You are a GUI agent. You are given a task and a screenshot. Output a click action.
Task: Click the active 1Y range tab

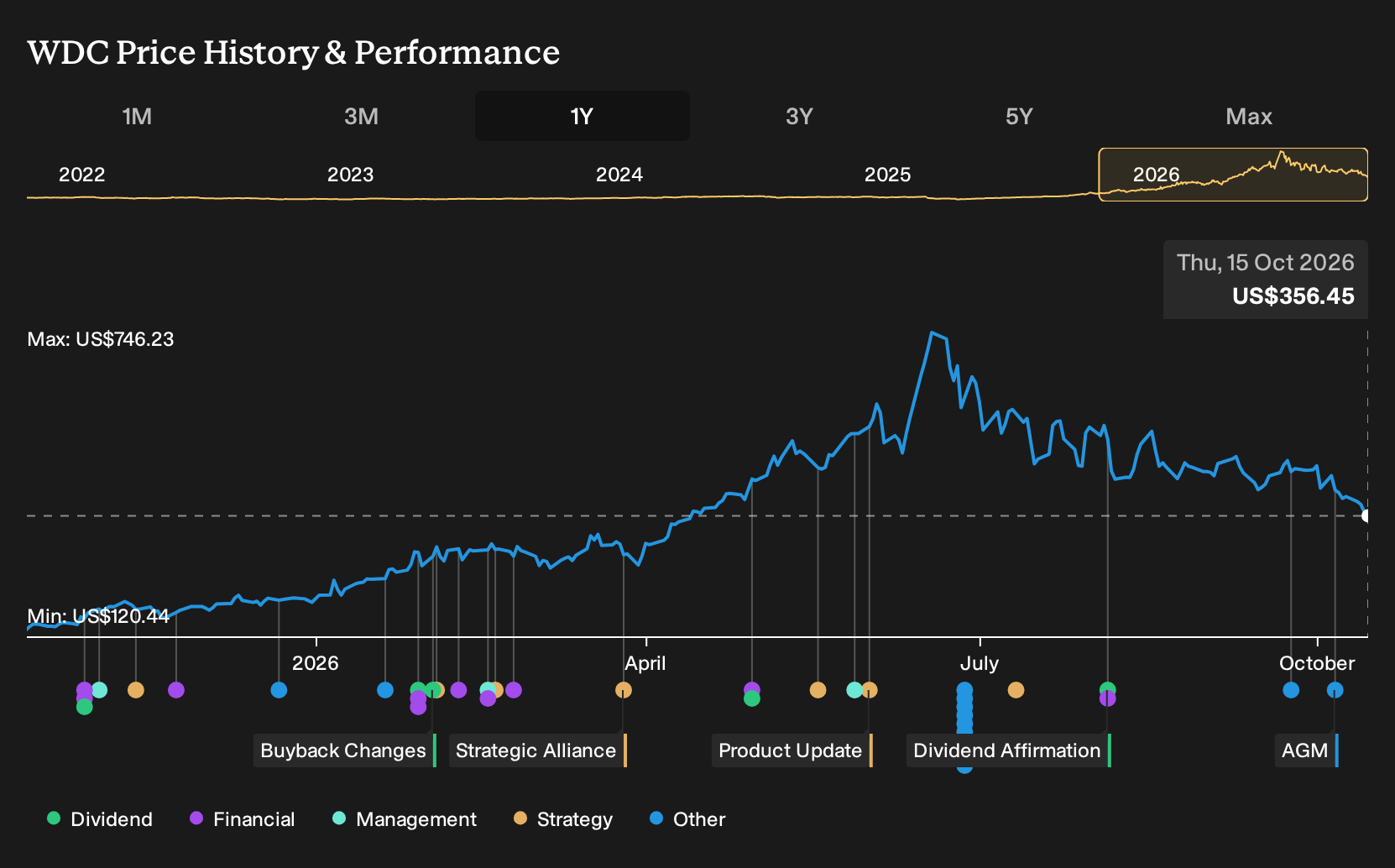coord(583,116)
